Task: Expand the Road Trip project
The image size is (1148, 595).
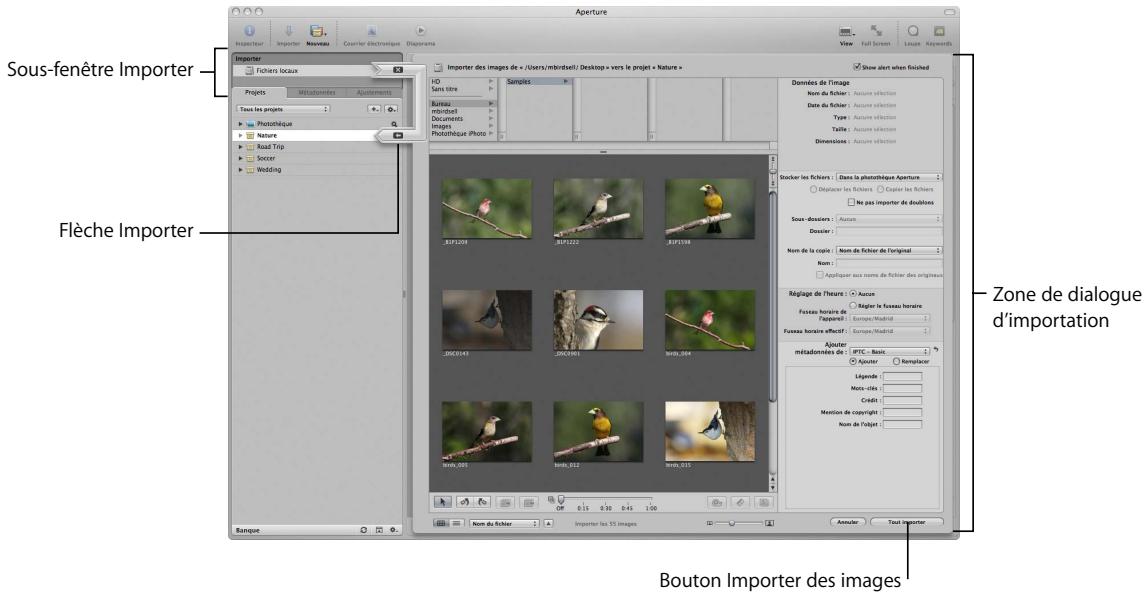Action: [x=240, y=147]
